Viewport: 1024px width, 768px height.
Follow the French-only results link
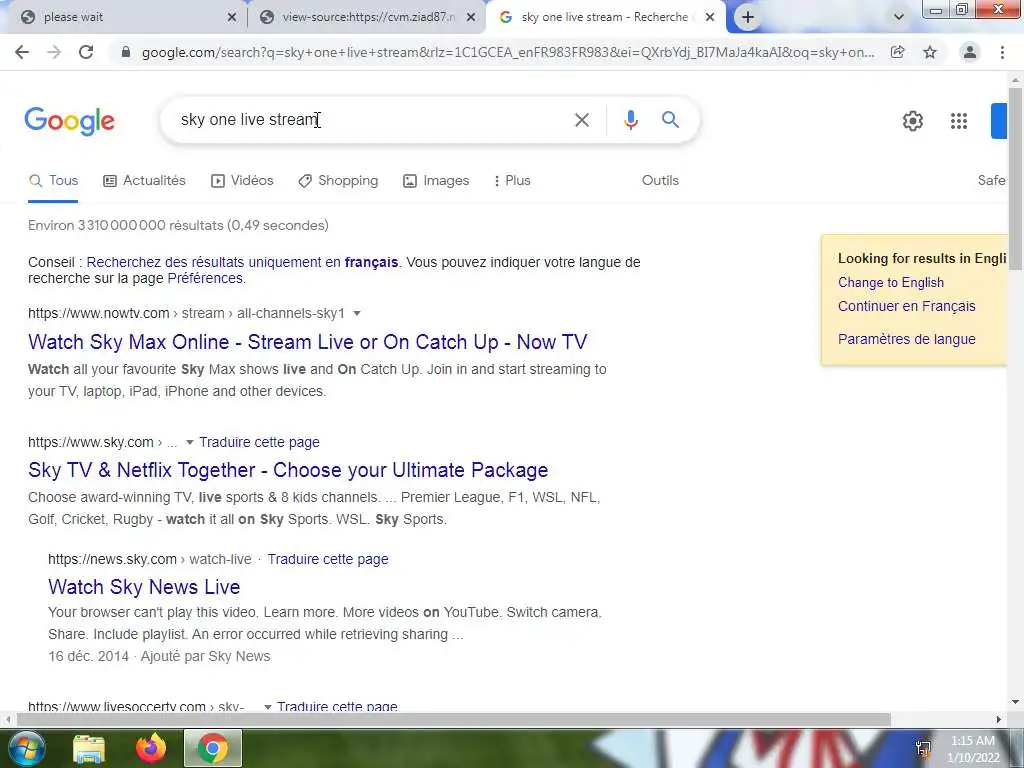(x=242, y=263)
